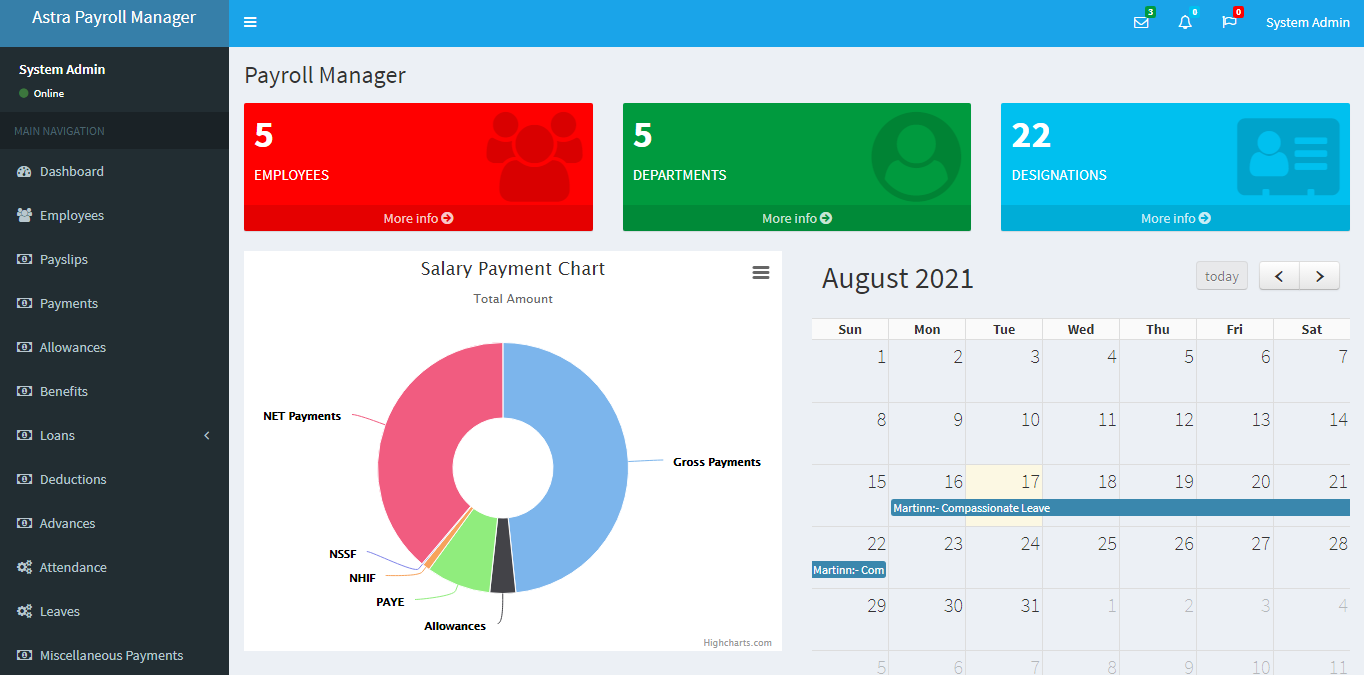Screen dimensions: 1364x675
Task: Click the flag tasks icon
Action: tap(1229, 23)
